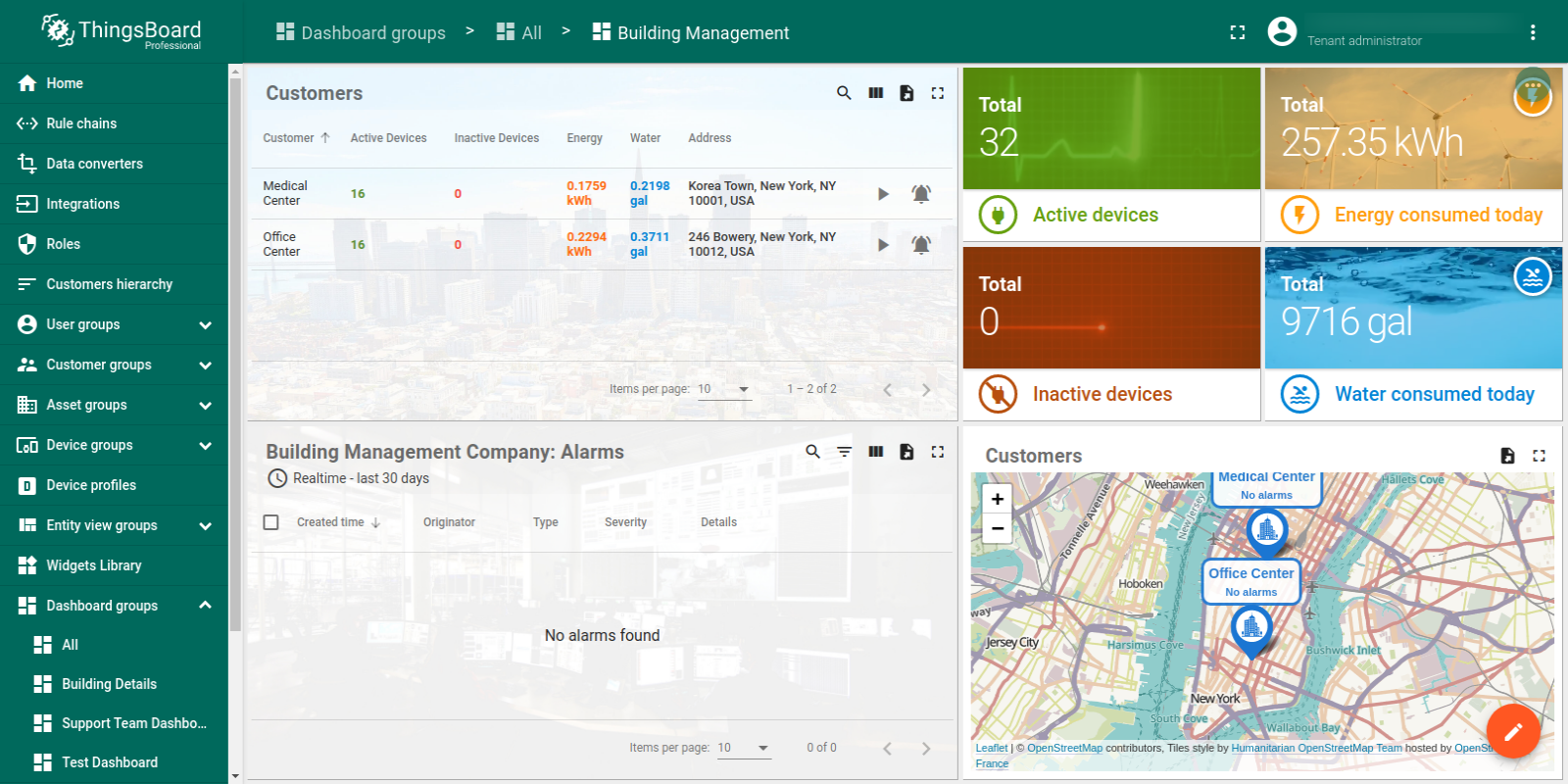Zoom in on the Customers map
Viewport: 1568px width, 784px height.
[x=998, y=499]
